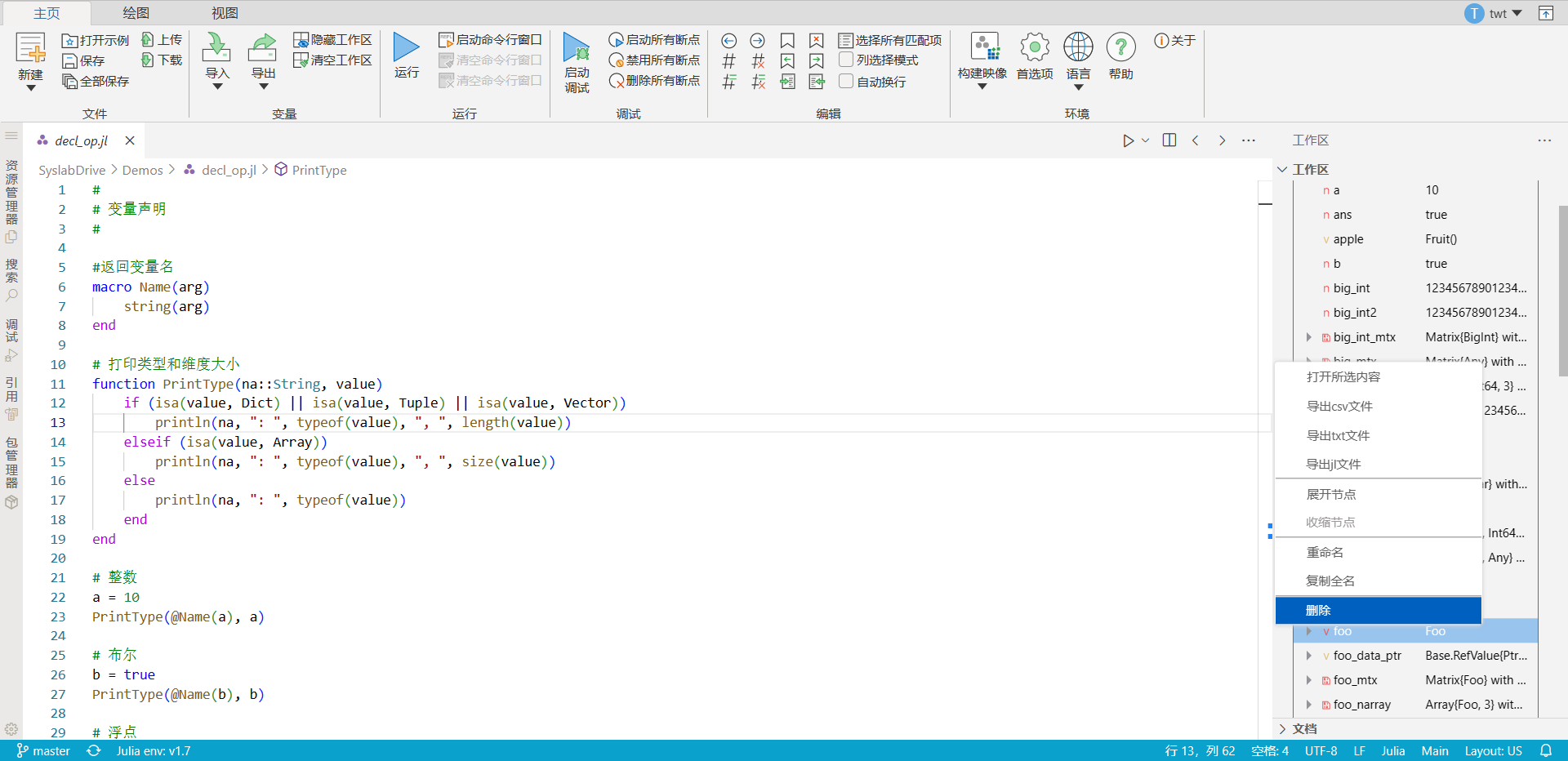Click Demos breadcrumb link
Image resolution: width=1568 pixels, height=761 pixels.
tap(143, 170)
